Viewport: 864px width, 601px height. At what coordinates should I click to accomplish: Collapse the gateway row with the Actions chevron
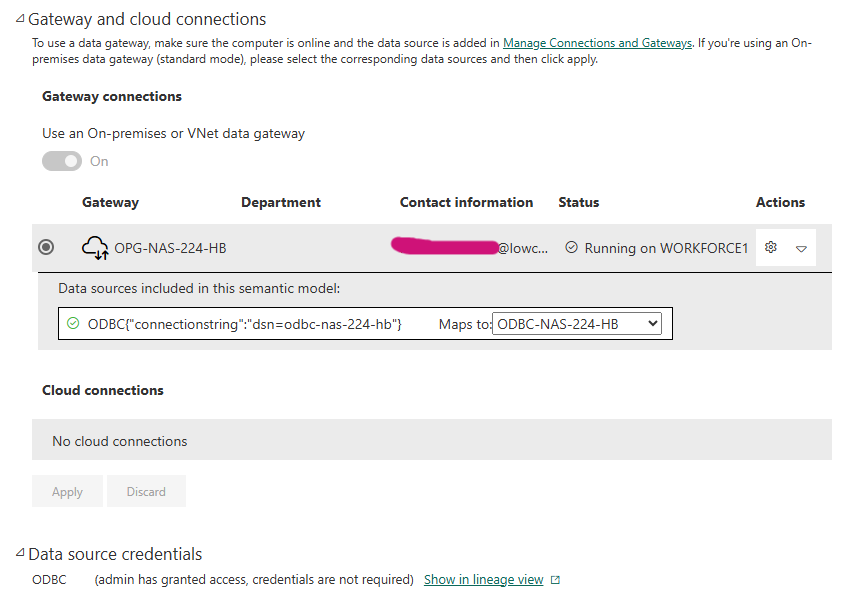coord(801,249)
